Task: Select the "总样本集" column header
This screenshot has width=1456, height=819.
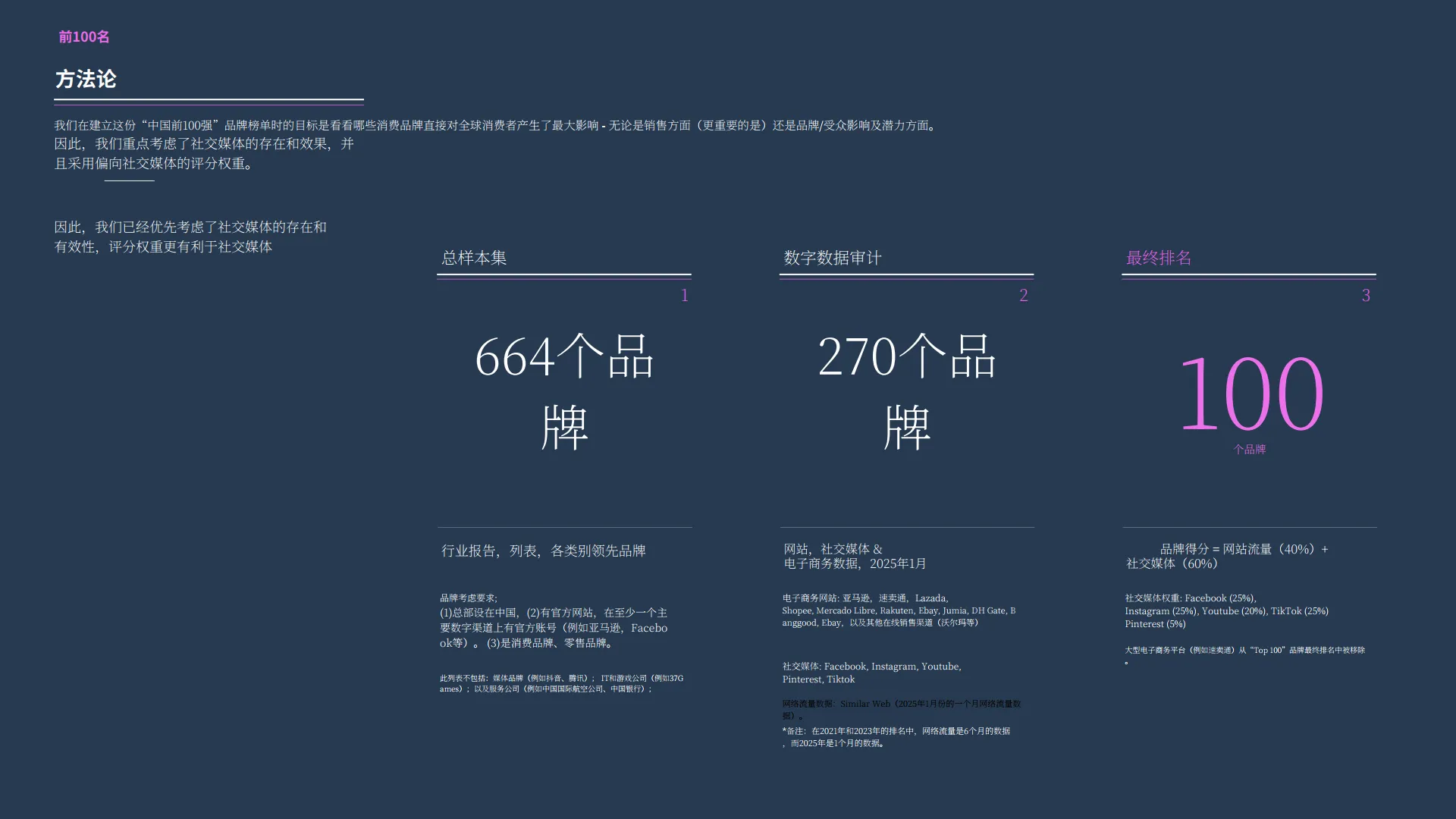Action: [474, 258]
